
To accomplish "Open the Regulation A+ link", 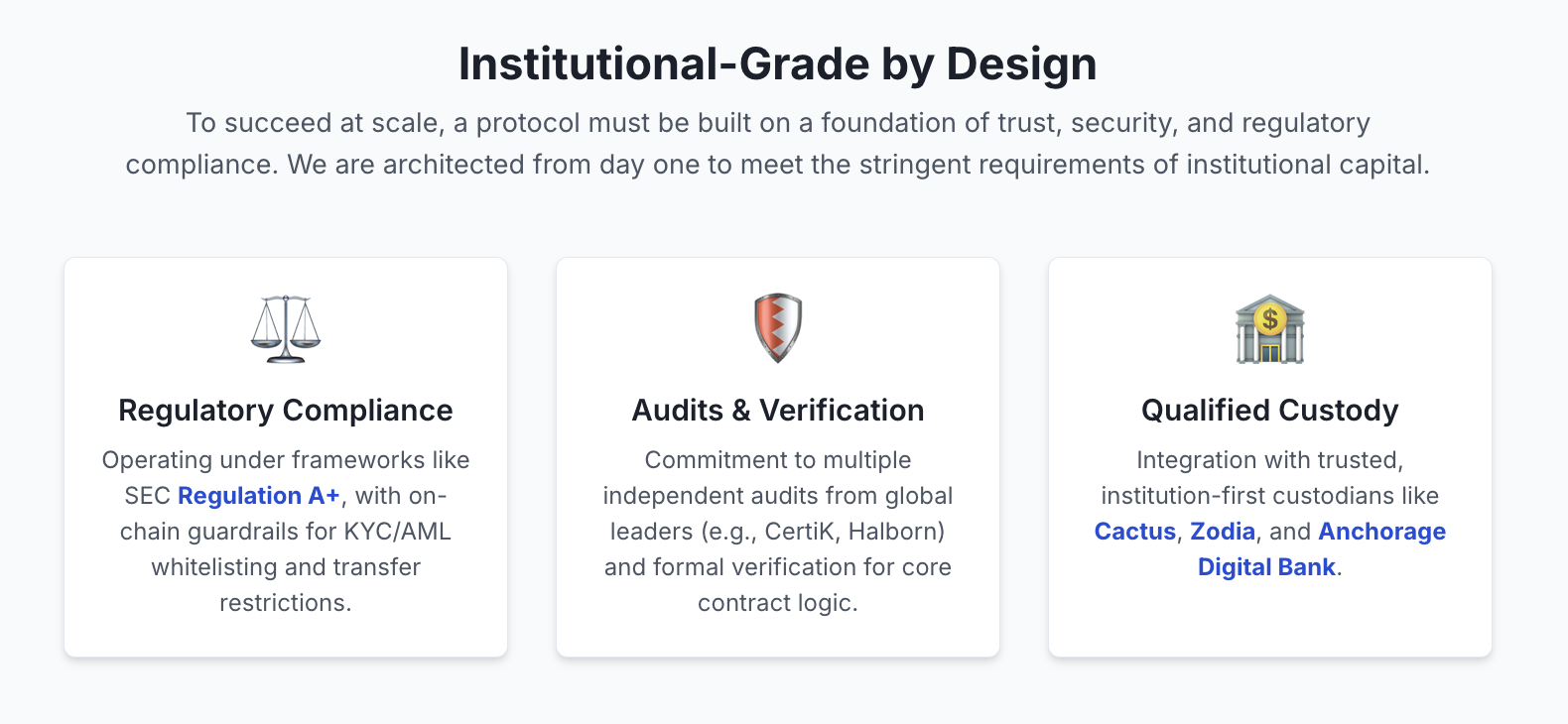I will 259,496.
